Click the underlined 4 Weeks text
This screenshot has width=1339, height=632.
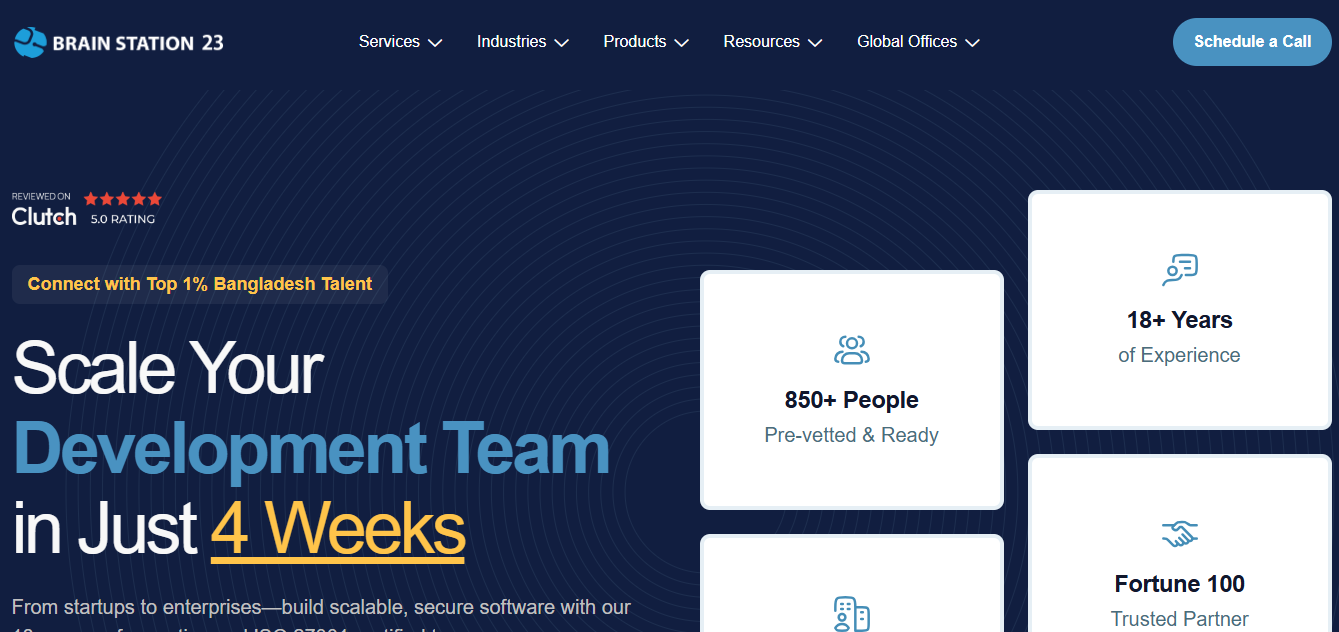338,530
